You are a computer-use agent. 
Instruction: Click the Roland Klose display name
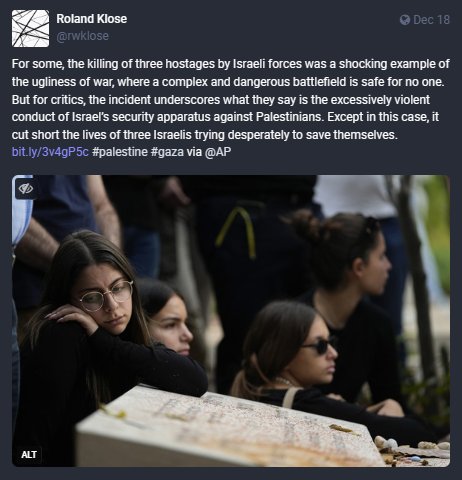pyautogui.click(x=92, y=19)
